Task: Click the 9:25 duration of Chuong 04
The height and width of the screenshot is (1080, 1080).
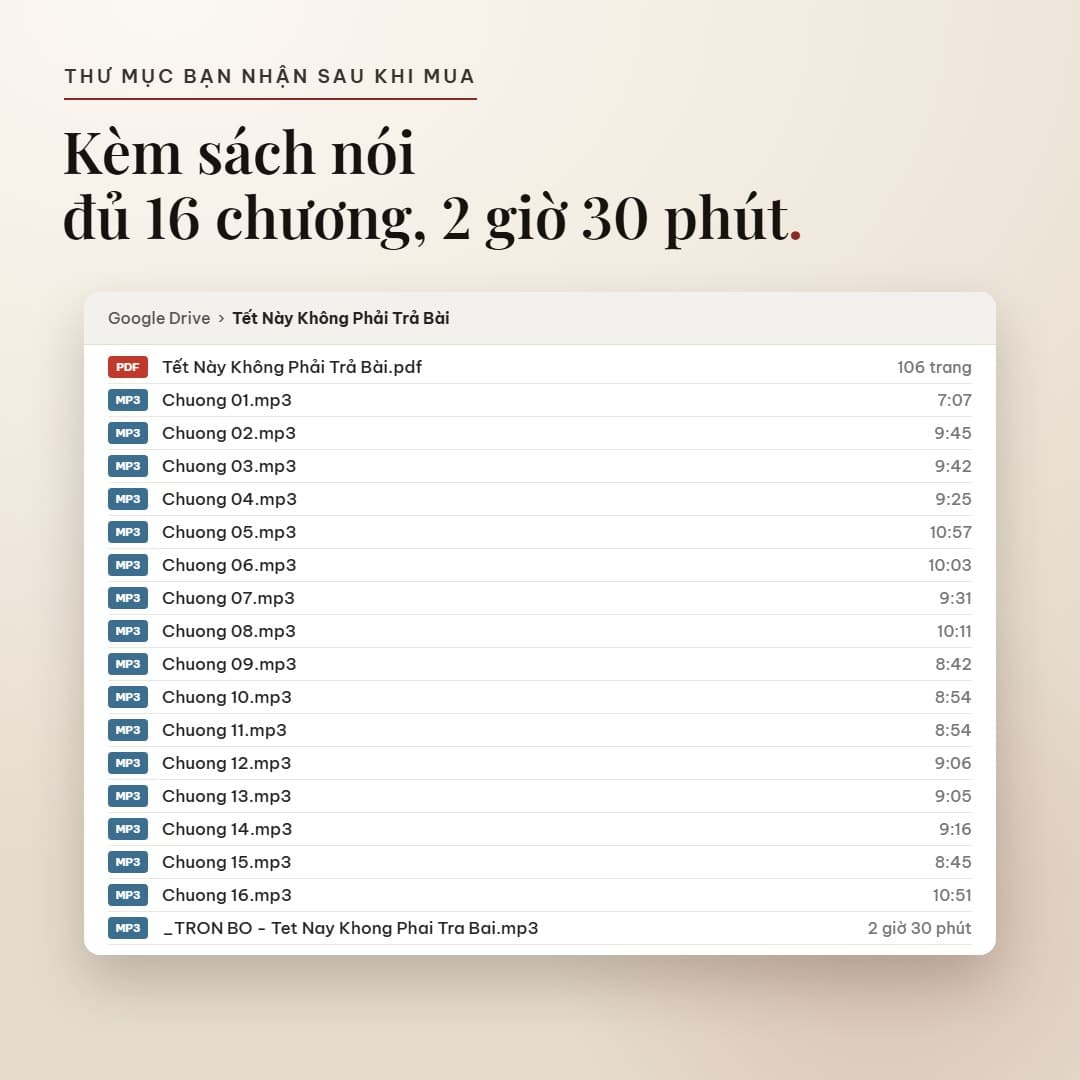Action: 953,499
